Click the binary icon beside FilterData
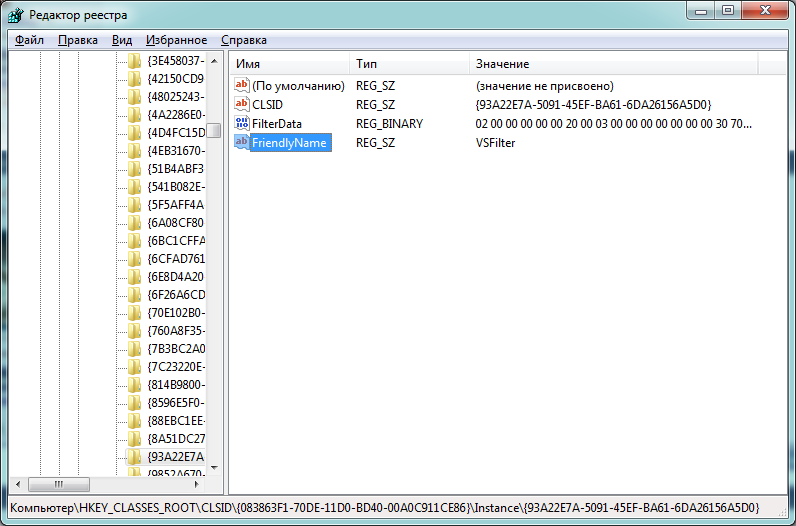796x526 pixels. (242, 123)
